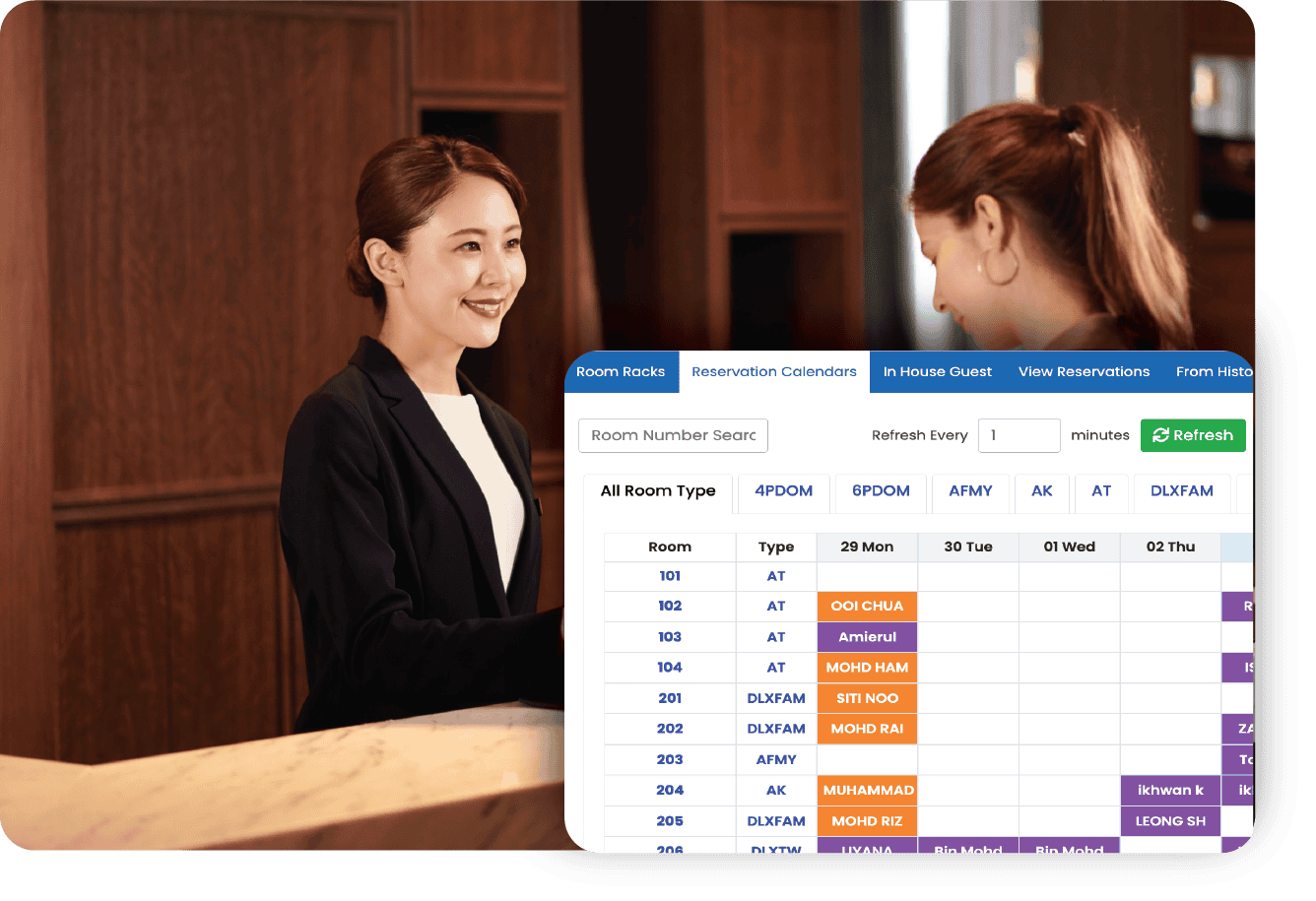The height and width of the screenshot is (901, 1316).
Task: Open the Amierul reservation in room 103
Action: point(867,637)
